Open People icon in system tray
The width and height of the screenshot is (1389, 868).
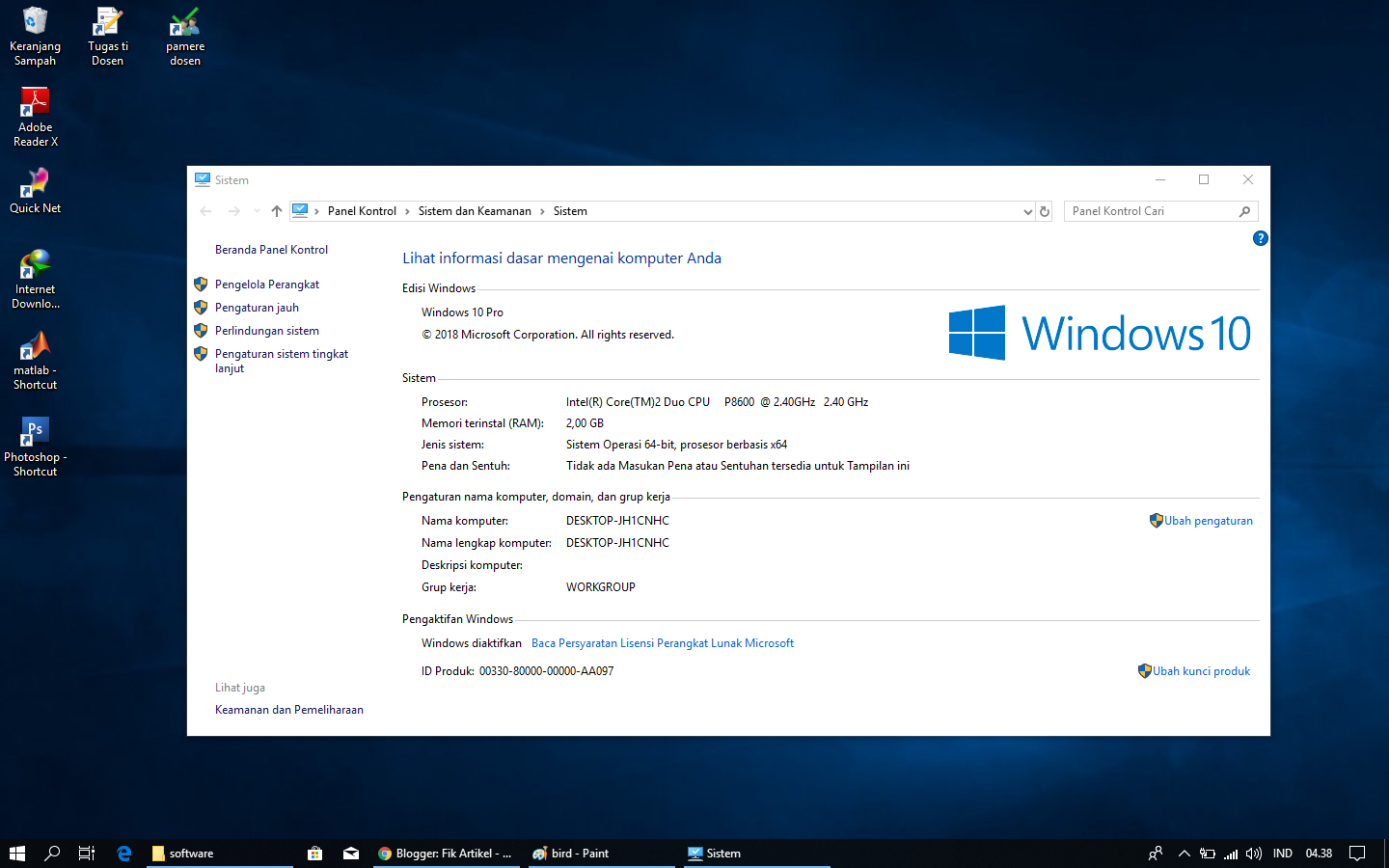[x=1155, y=854]
